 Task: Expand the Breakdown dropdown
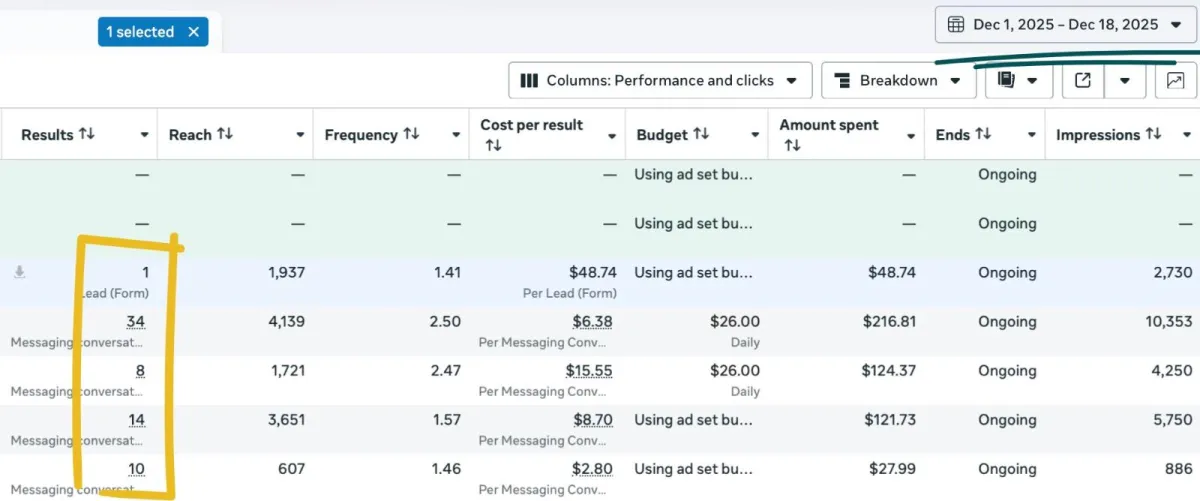[x=898, y=81]
